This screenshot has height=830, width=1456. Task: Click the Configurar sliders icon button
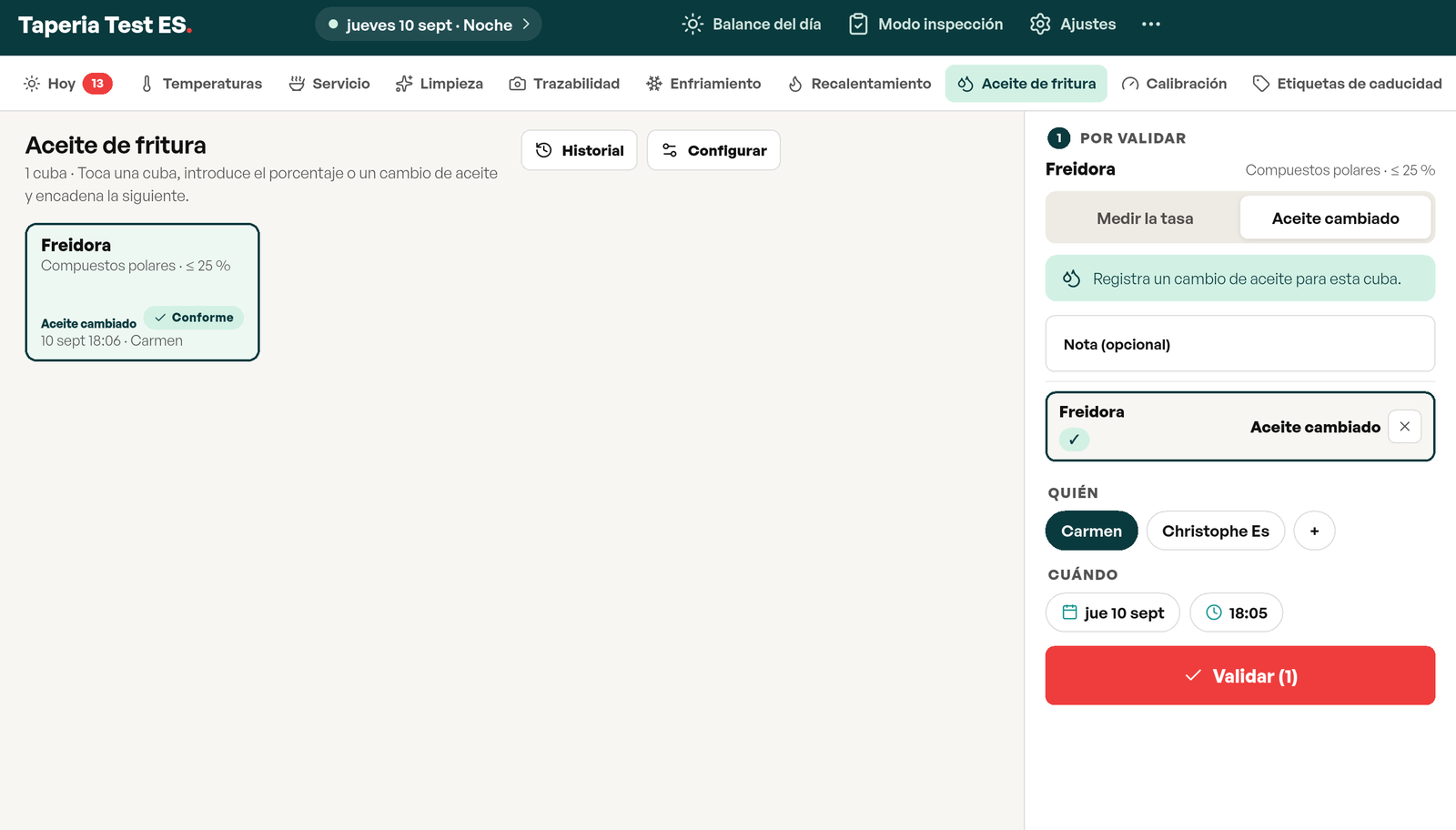pos(713,150)
